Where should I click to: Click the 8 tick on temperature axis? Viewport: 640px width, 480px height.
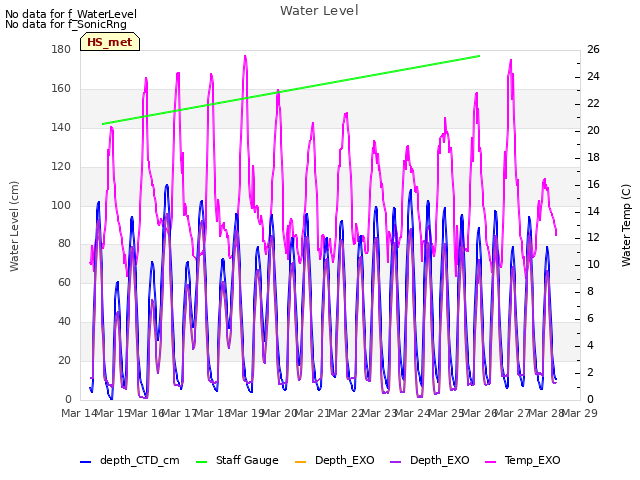(x=590, y=291)
